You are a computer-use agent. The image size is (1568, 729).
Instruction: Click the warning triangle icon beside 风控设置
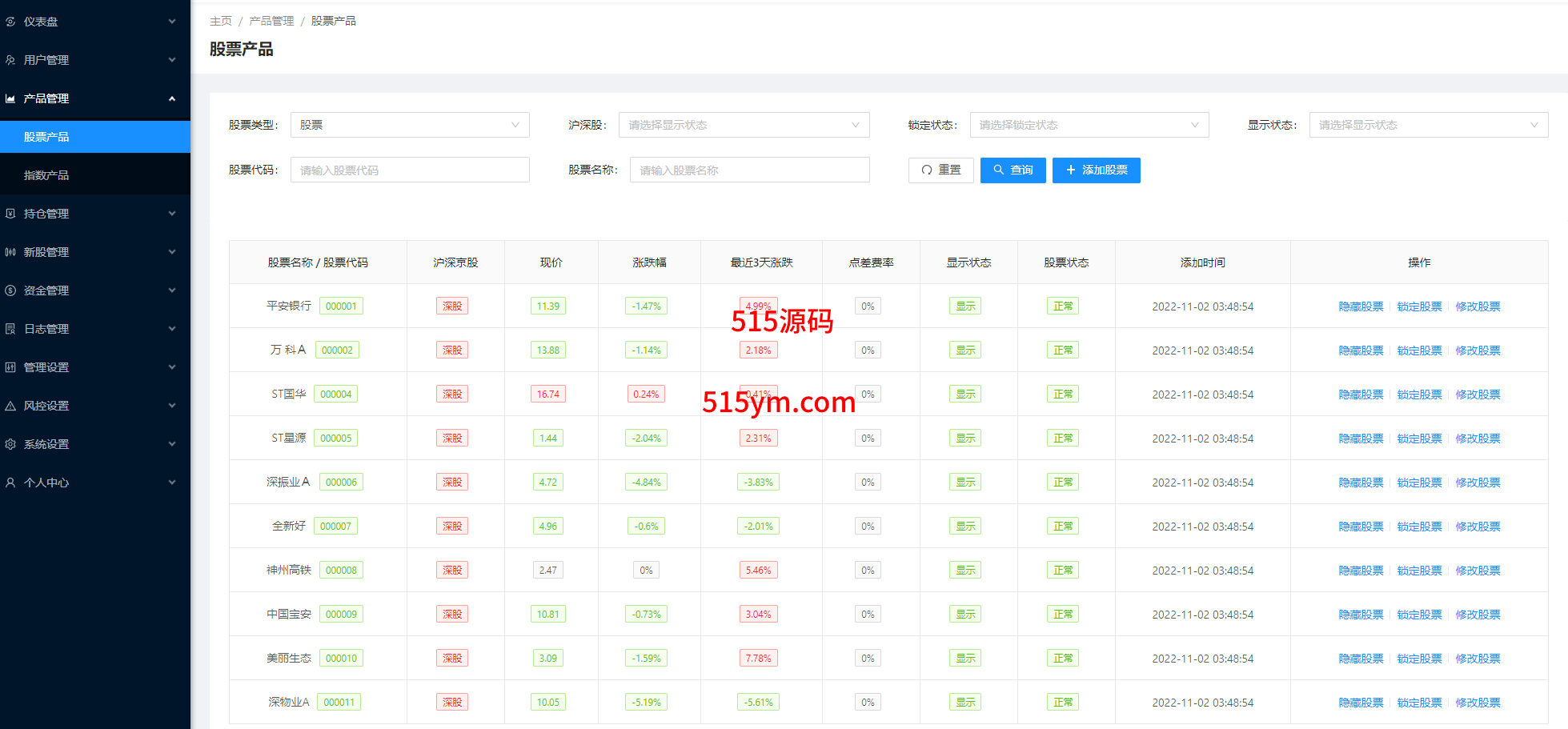click(10, 406)
